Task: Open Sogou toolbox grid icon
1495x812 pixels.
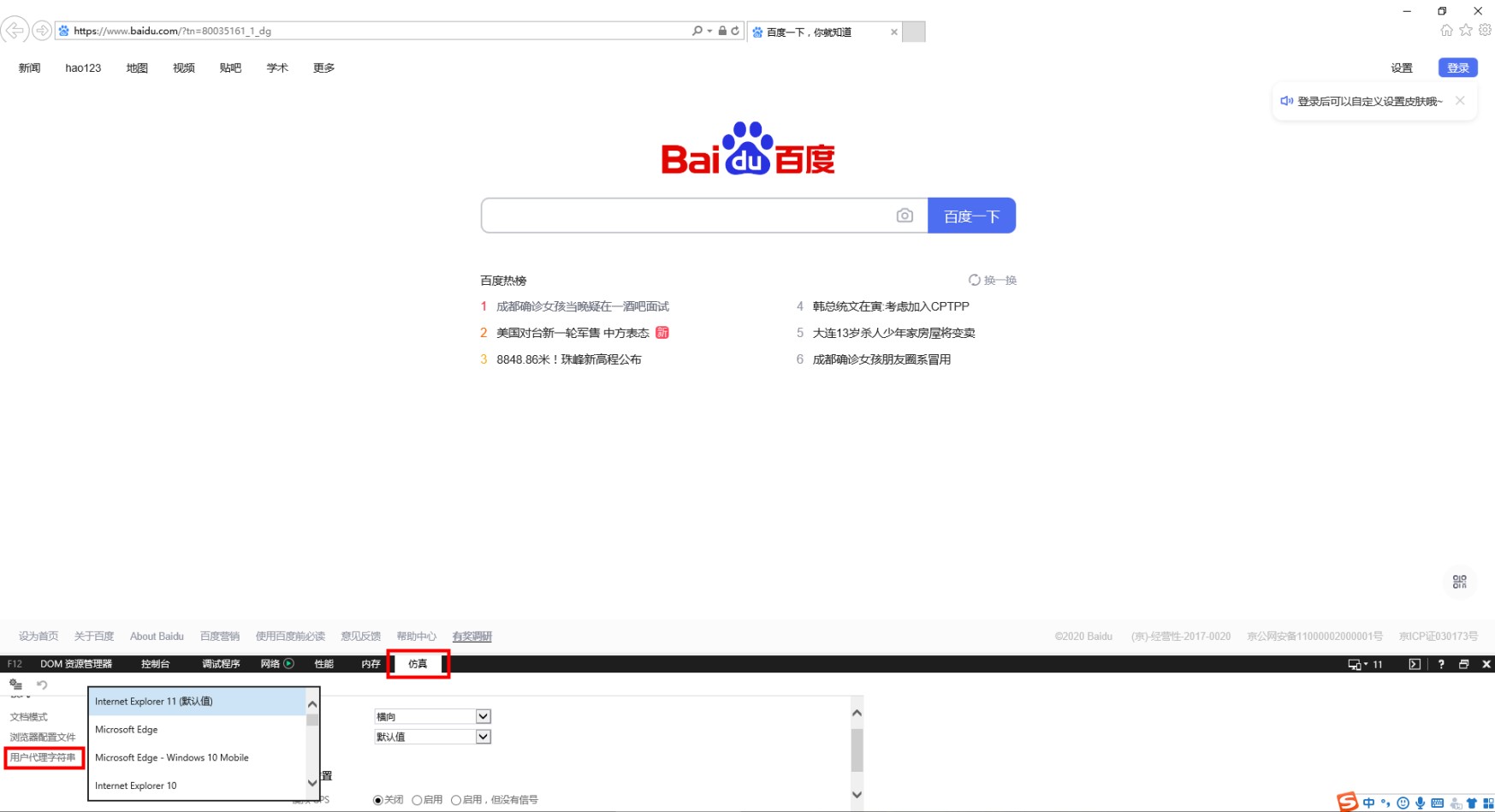Action: click(1488, 803)
